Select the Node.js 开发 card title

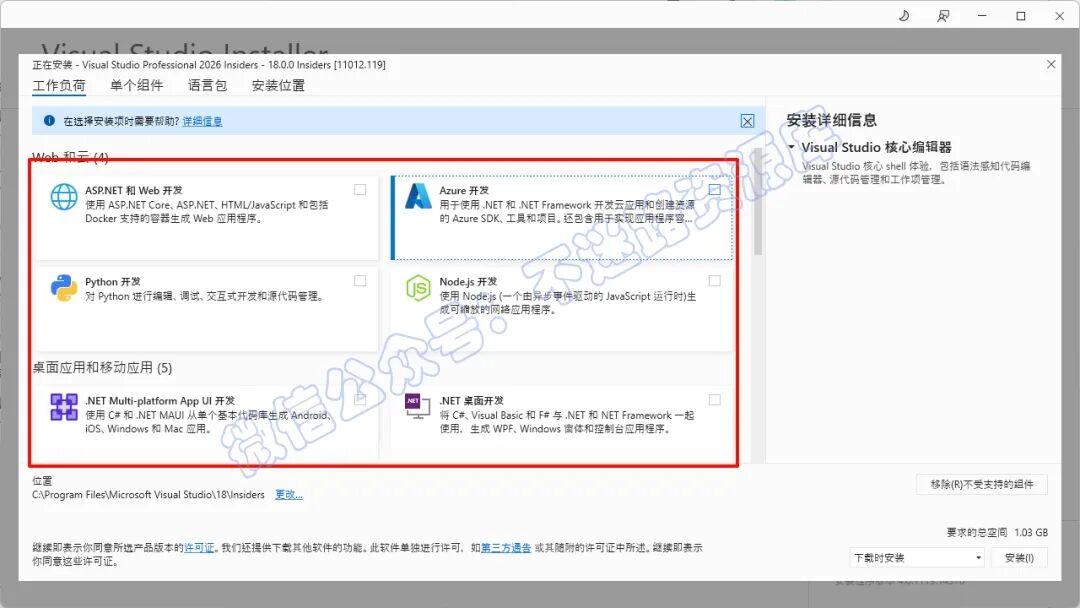click(468, 282)
